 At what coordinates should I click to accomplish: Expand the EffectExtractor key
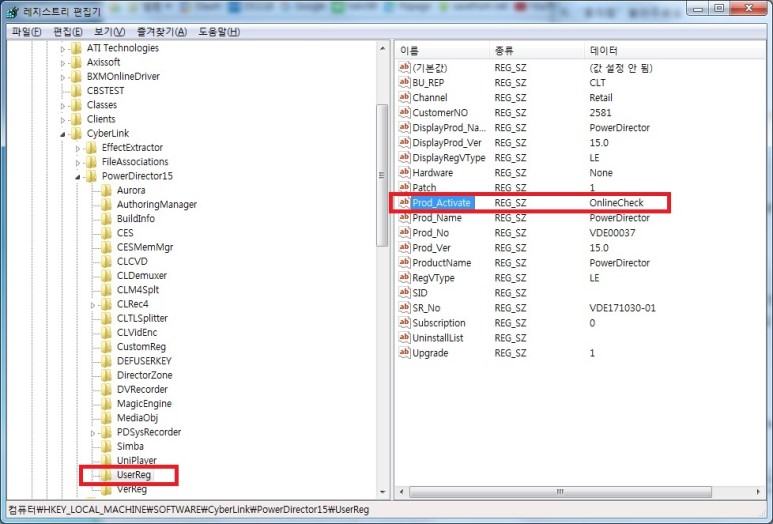pos(77,148)
